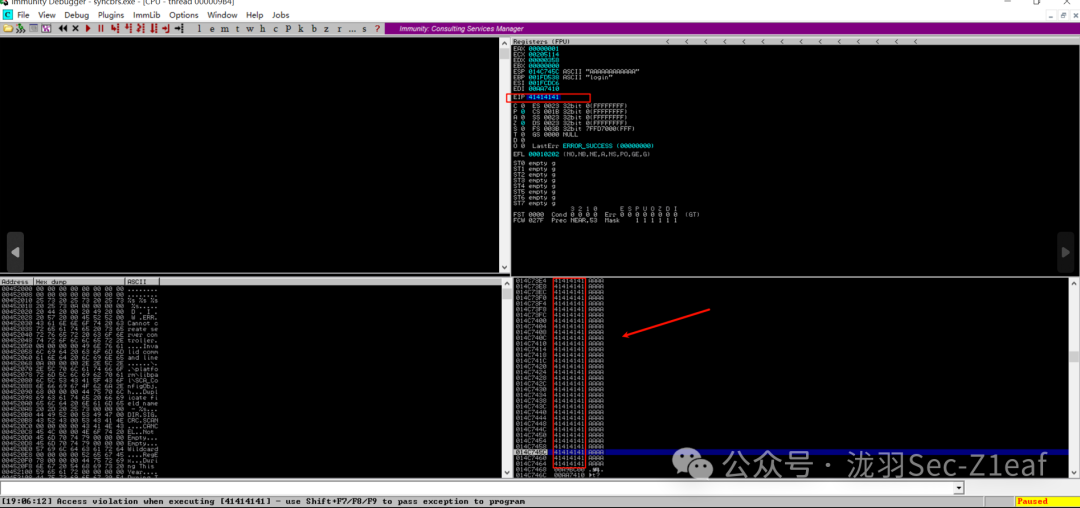The width and height of the screenshot is (1080, 508).
Task: Click the previous image left arrow
Action: [15, 253]
